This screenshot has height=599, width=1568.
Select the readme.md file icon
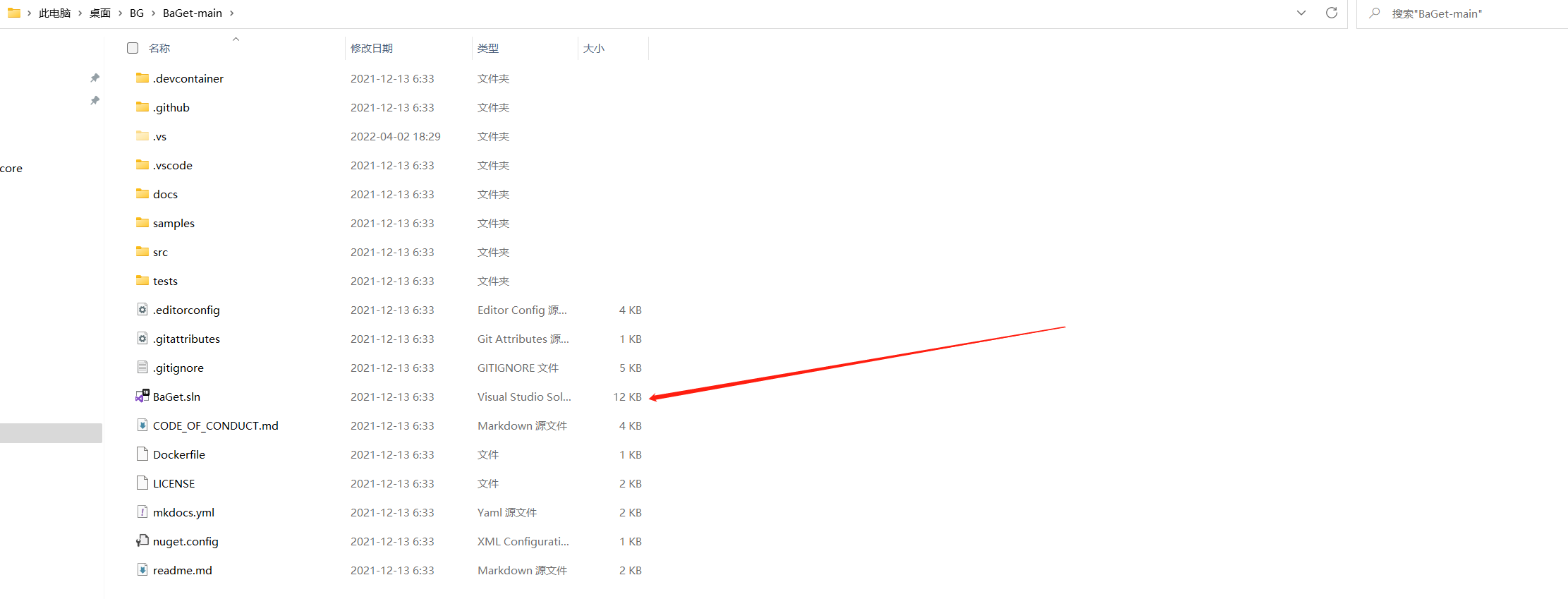142,570
